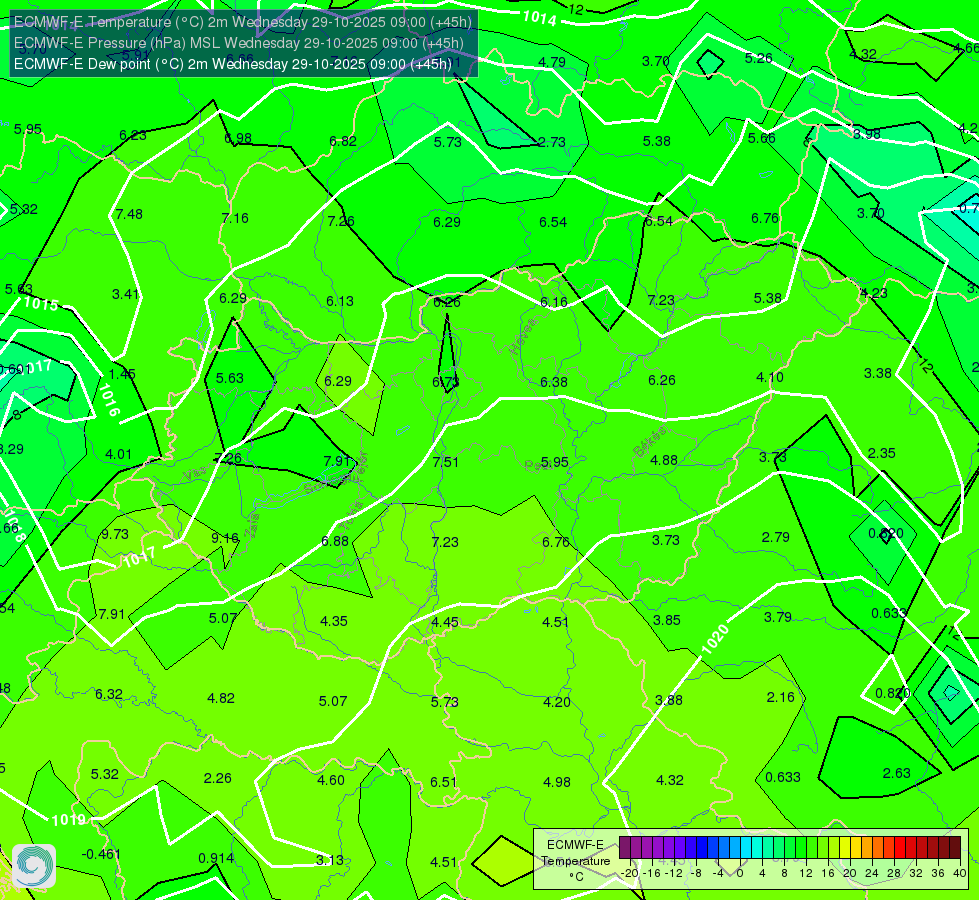Click the dew point value 7.16
The width and height of the screenshot is (979, 900).
235,218
